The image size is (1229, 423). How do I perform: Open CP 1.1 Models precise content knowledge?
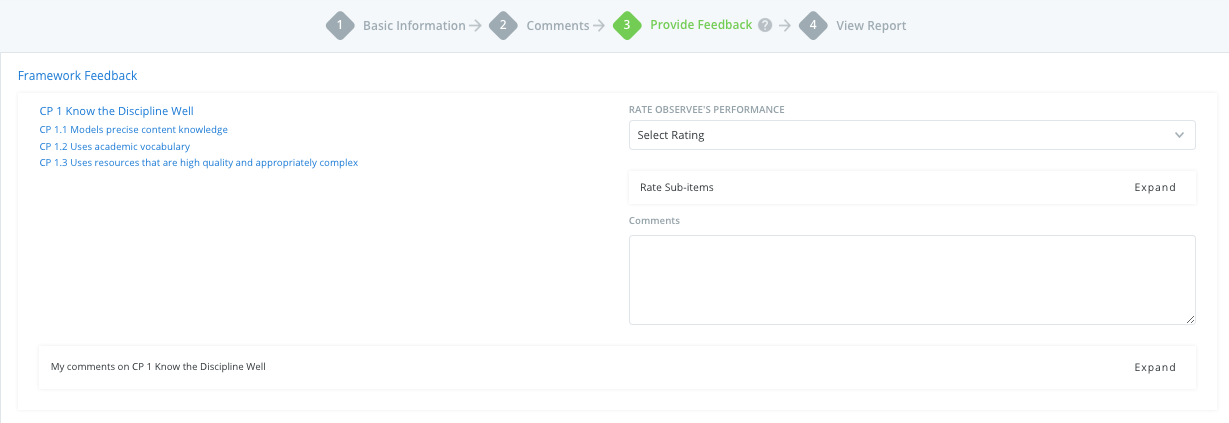pyautogui.click(x=134, y=130)
